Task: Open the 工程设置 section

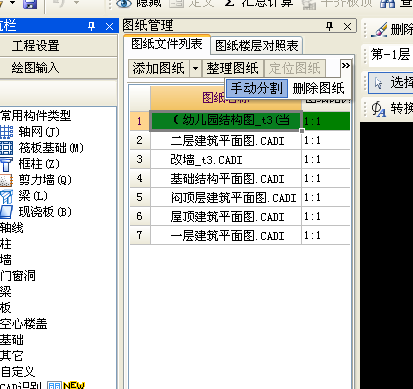Action: (x=58, y=46)
